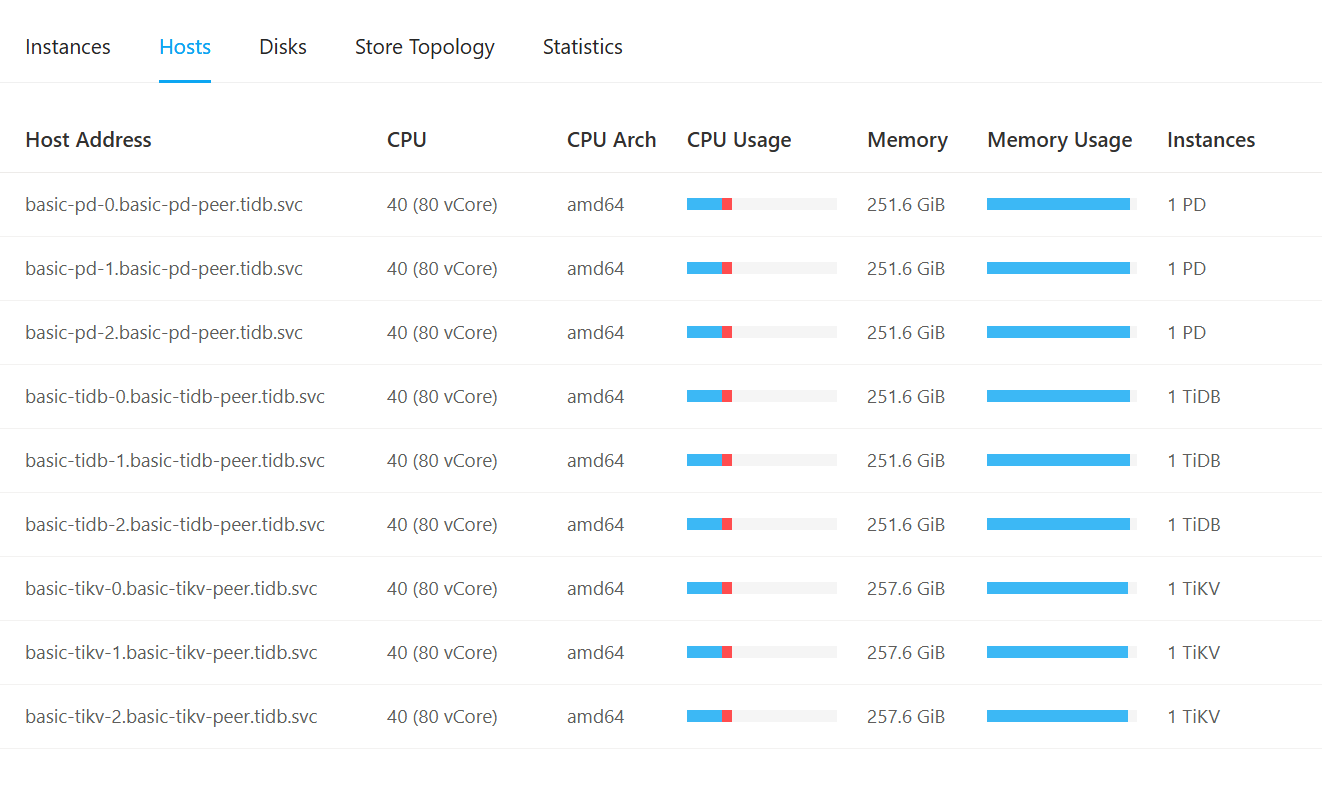This screenshot has width=1322, height=795.
Task: Click CPU usage bar for basic-pd-0
Action: pos(761,204)
